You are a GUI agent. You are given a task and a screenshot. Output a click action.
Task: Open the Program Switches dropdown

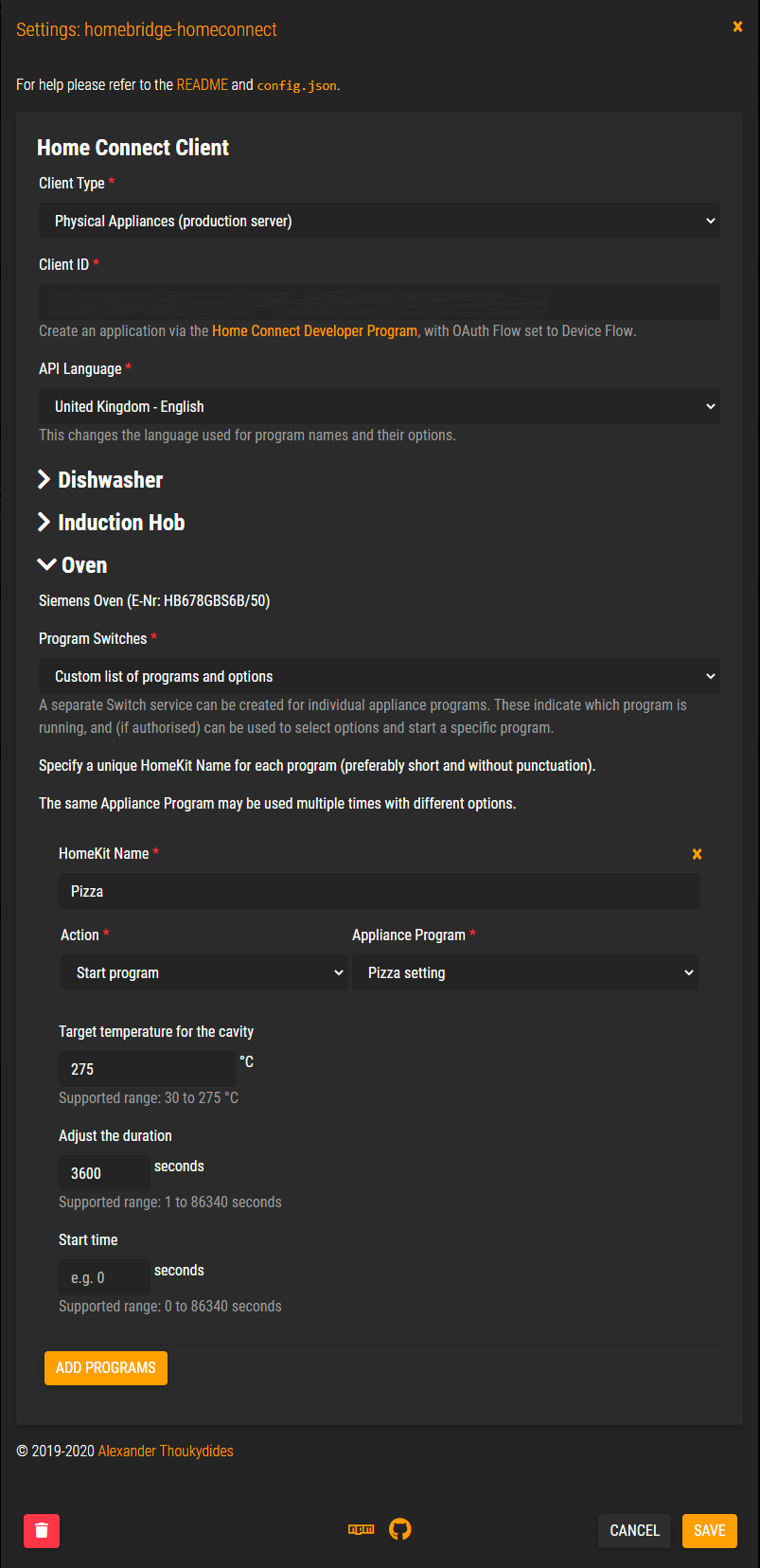tap(379, 676)
